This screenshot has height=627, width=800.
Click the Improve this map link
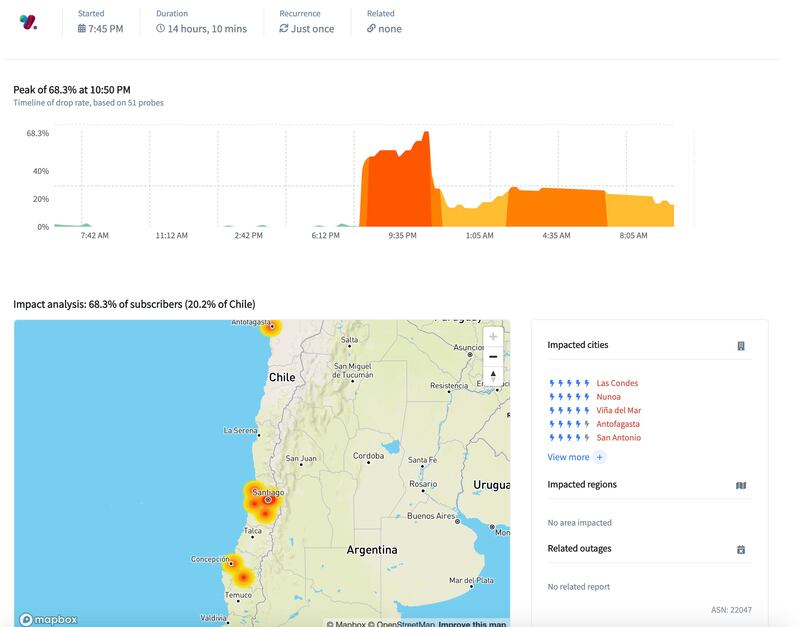point(473,624)
